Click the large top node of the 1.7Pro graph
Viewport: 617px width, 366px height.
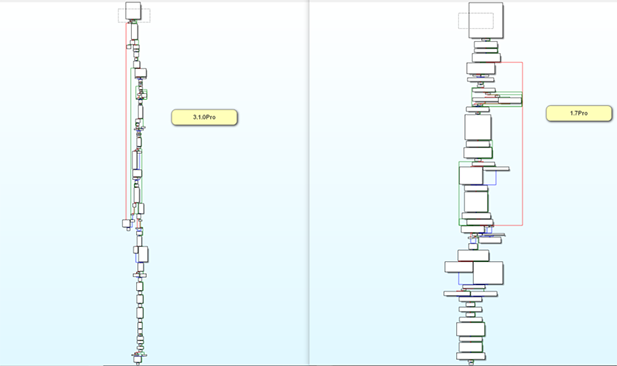[x=486, y=20]
